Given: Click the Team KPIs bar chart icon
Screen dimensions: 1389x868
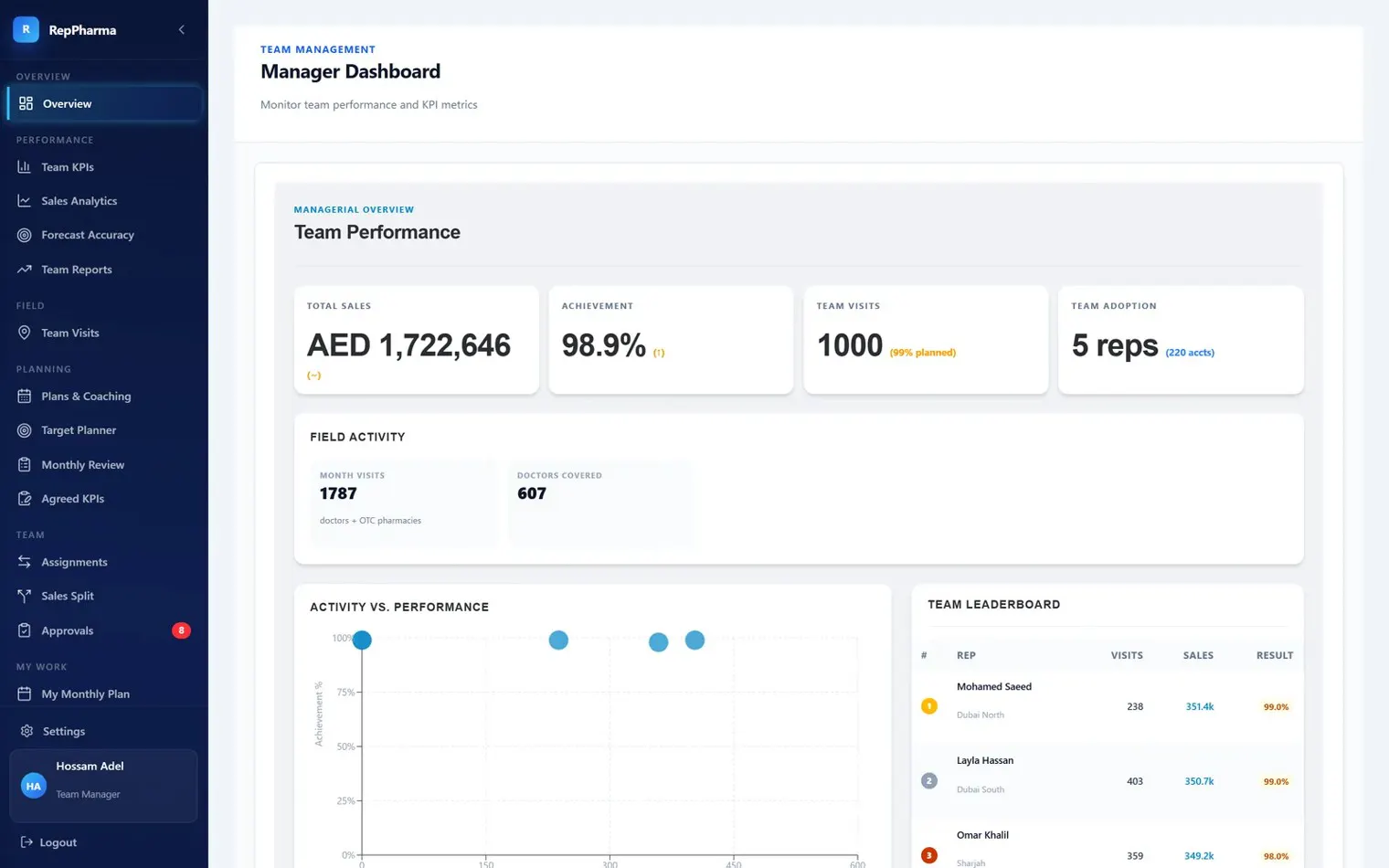Looking at the screenshot, I should (25, 167).
